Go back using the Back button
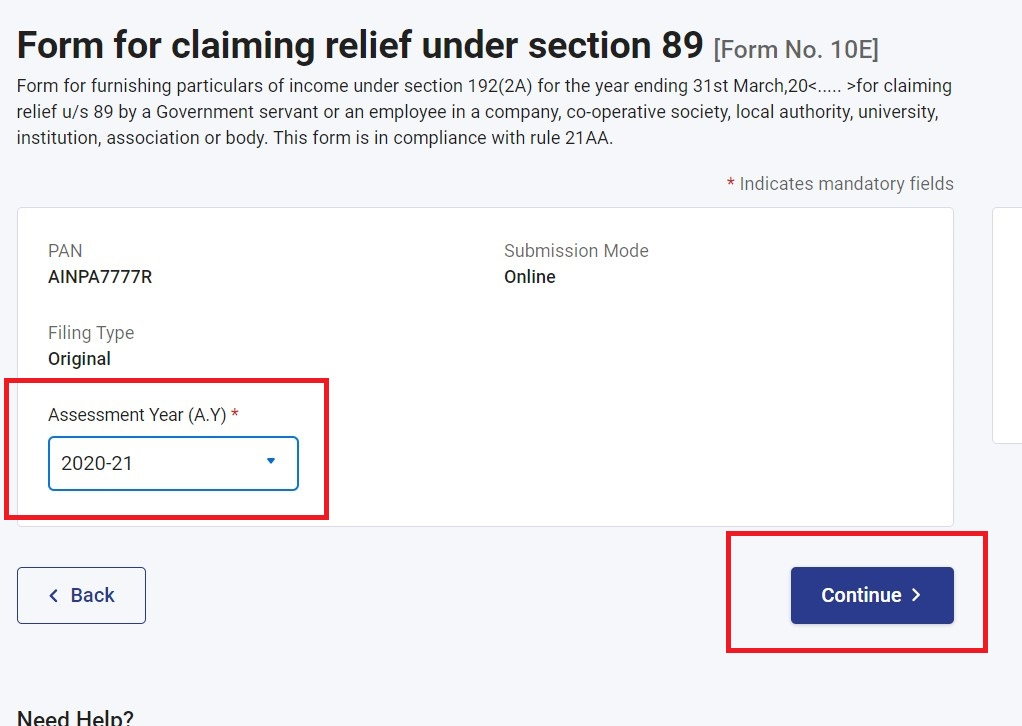 (81, 596)
